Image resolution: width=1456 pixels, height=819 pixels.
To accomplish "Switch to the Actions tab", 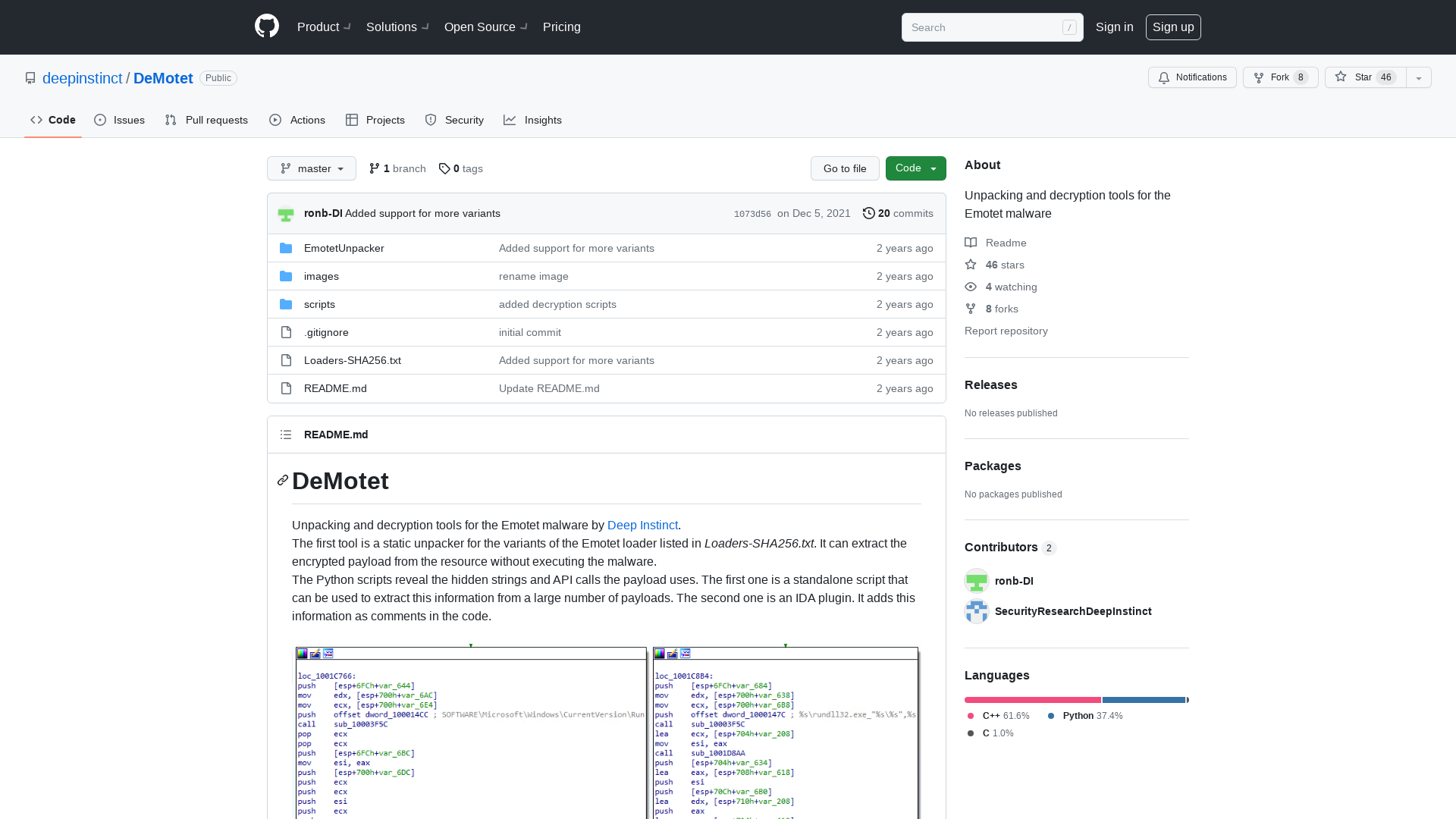I will click(x=297, y=120).
